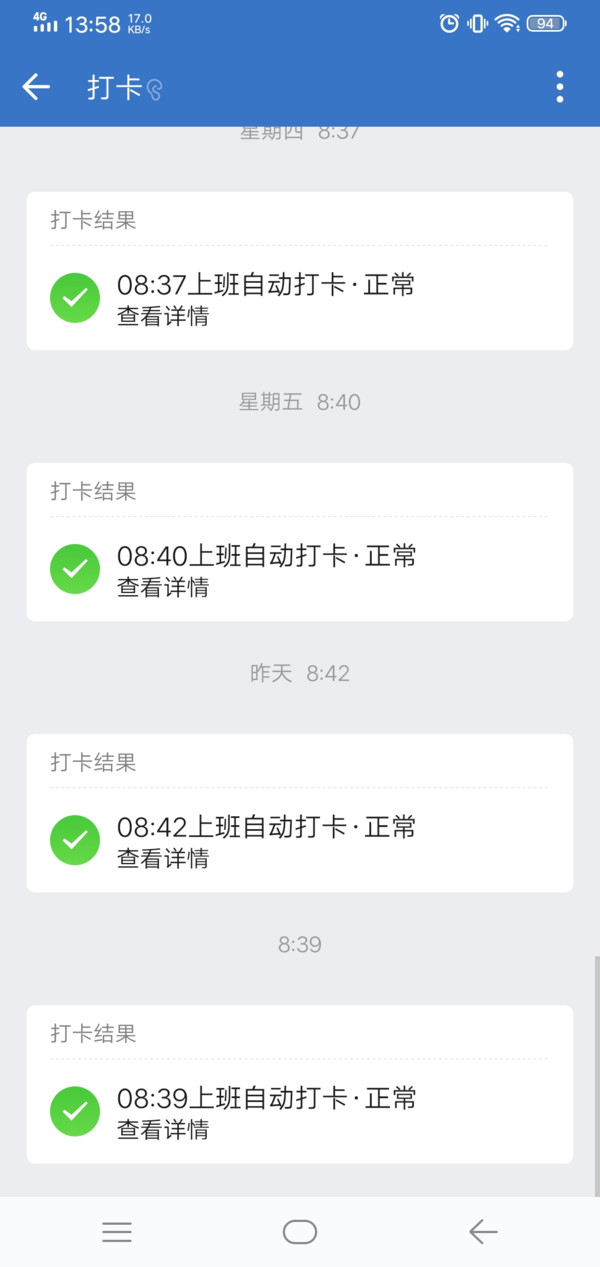The image size is (600, 1267).
Task: Tap green checkmark for 08:39 punch
Action: pos(75,1111)
